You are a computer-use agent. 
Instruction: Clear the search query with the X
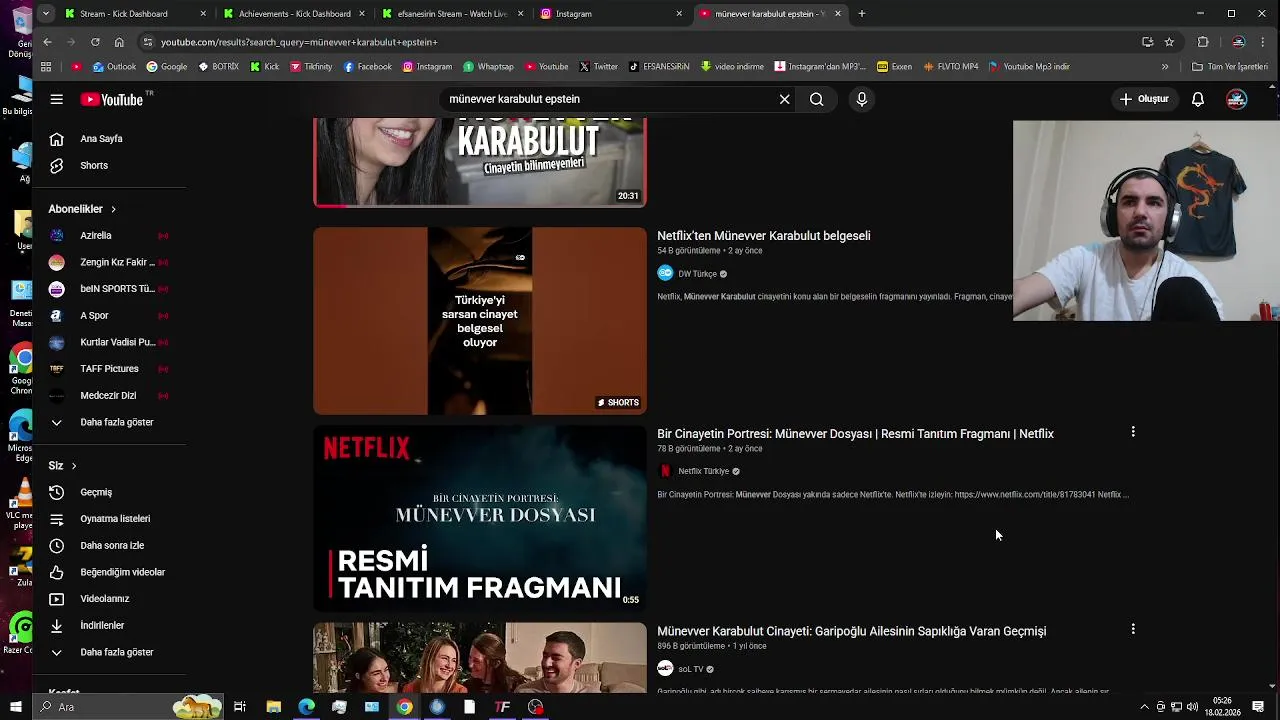[x=785, y=99]
